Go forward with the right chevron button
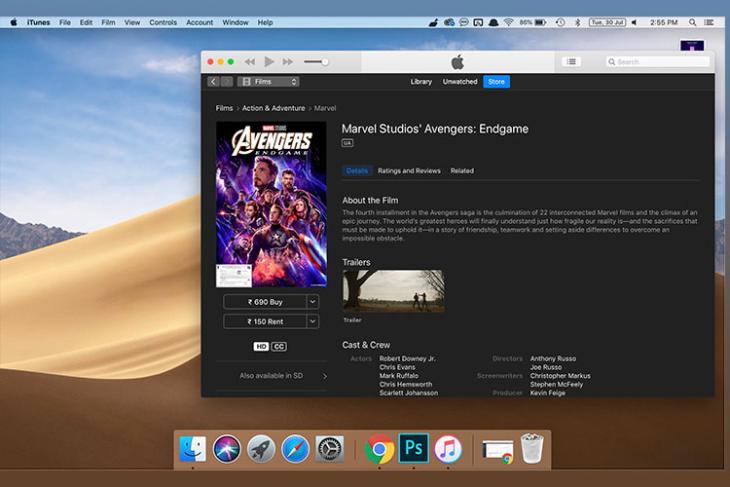The image size is (730, 487). coord(227,81)
